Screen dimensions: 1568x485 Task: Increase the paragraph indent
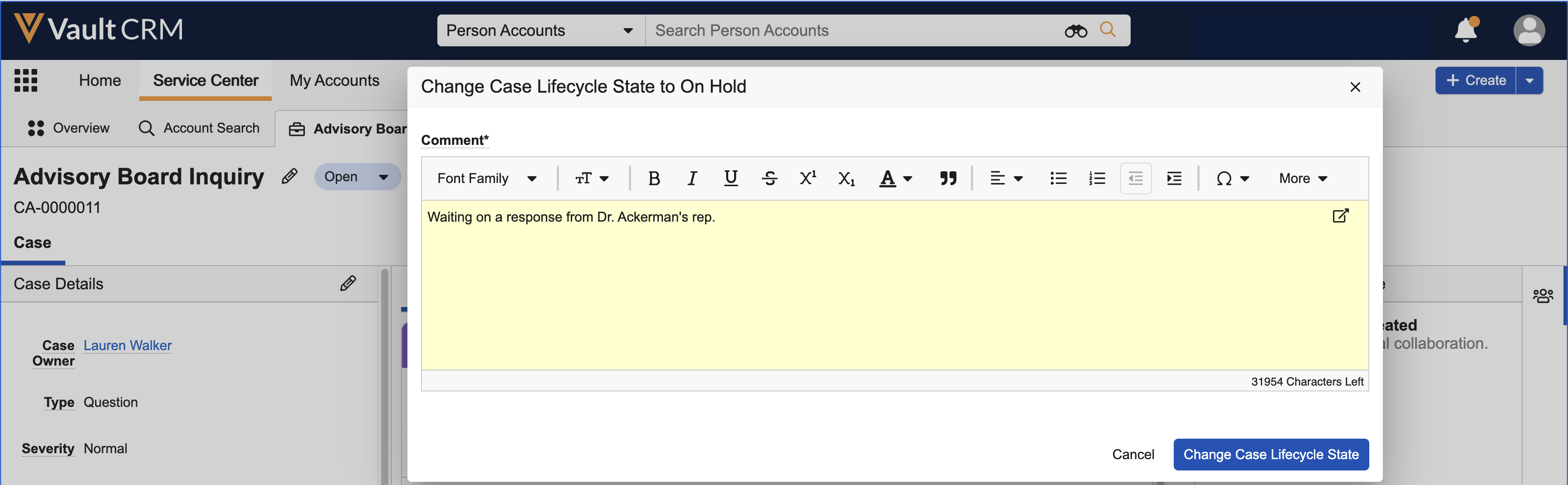pos(1174,178)
